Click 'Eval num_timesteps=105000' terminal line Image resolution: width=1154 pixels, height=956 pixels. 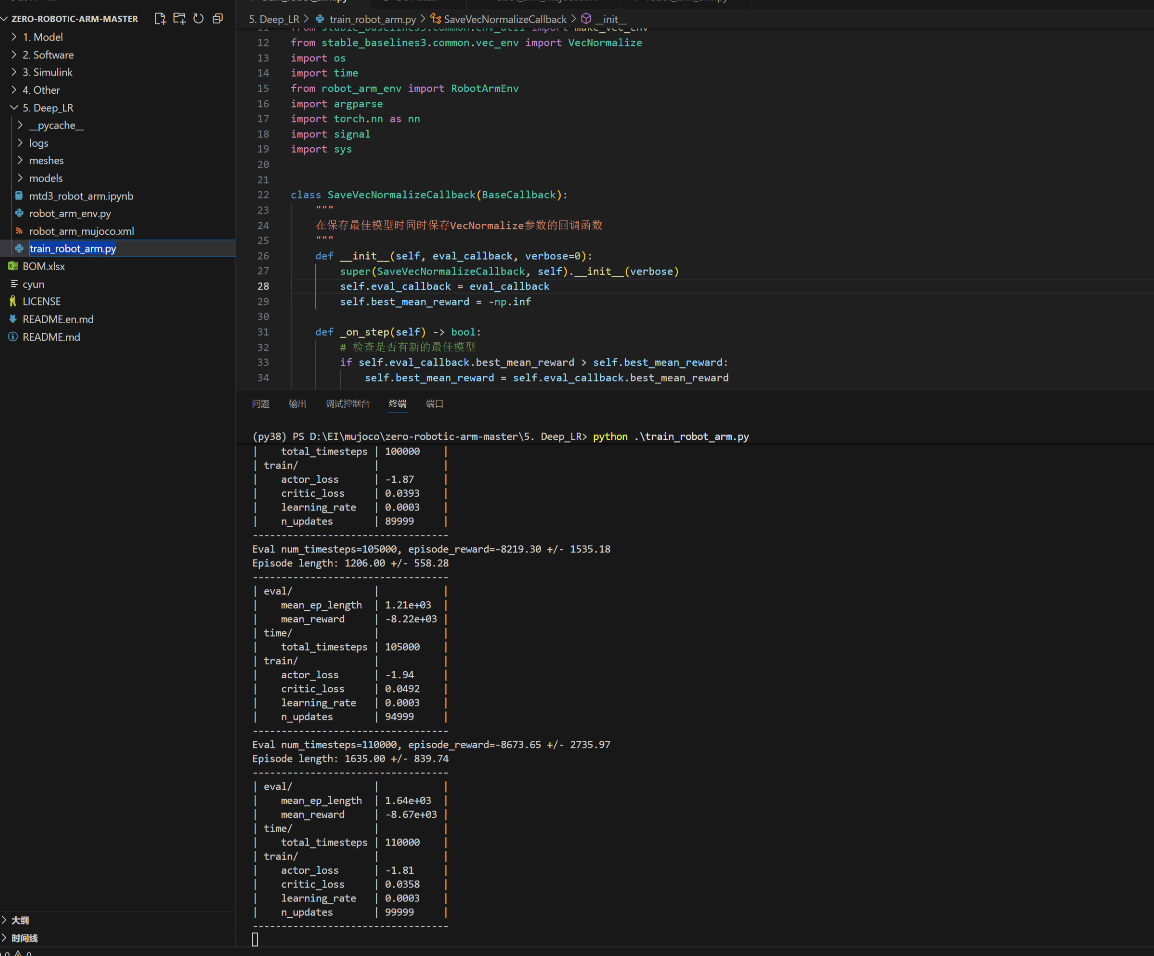[x=431, y=549]
